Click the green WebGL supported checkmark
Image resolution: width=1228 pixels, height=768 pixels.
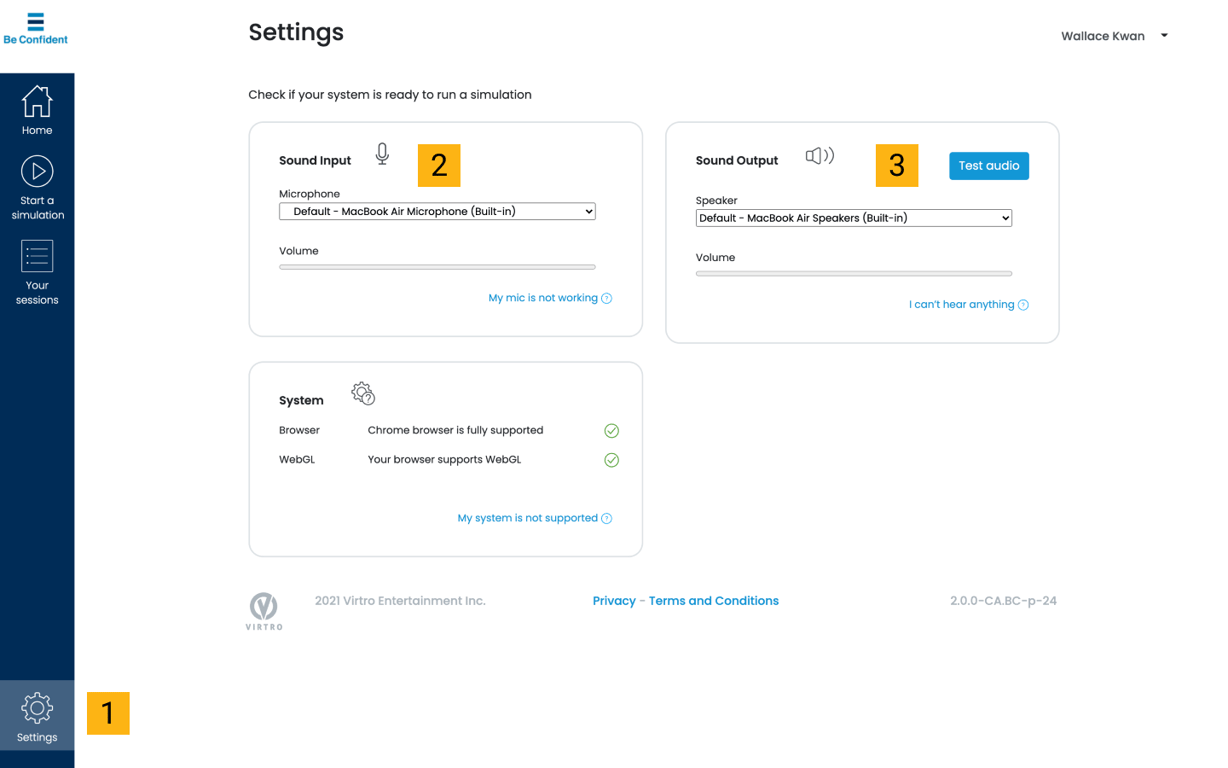(611, 460)
